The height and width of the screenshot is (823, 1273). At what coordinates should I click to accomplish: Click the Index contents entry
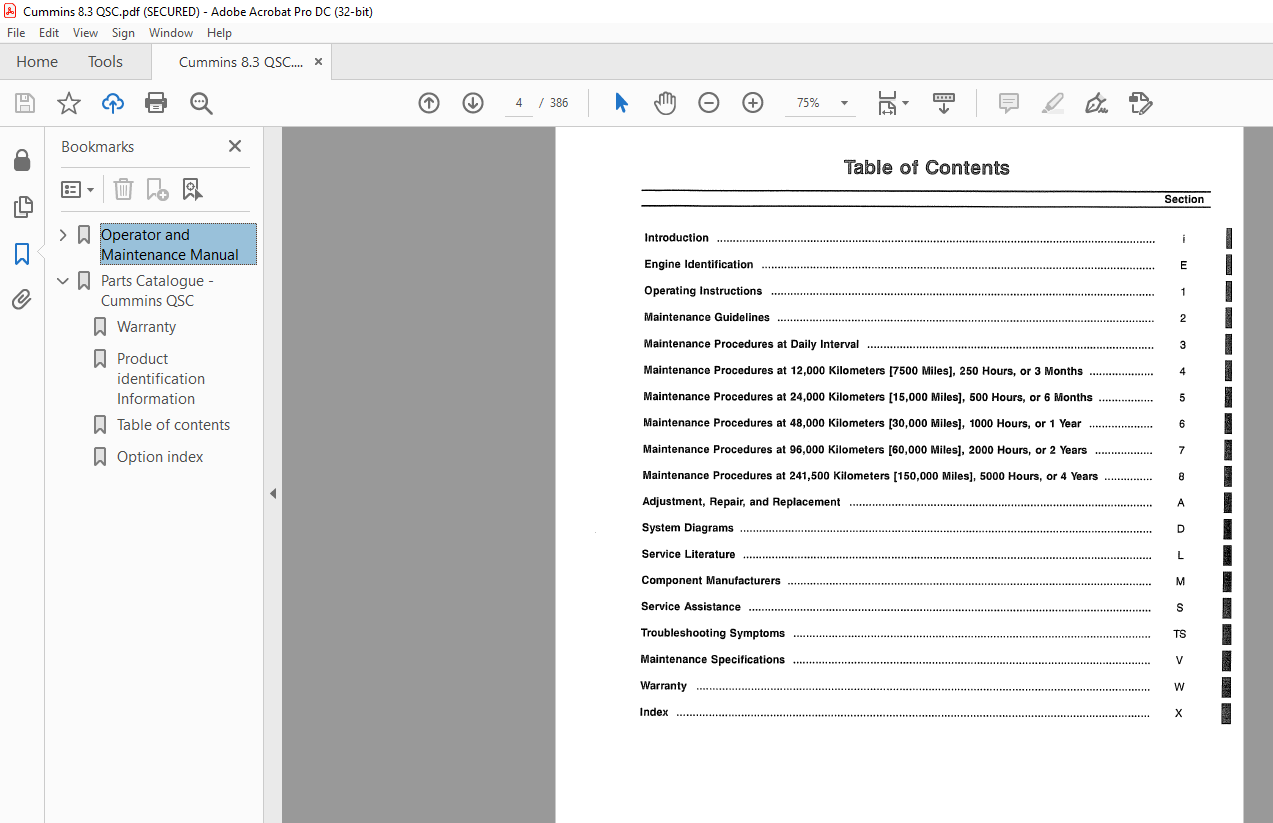point(654,713)
